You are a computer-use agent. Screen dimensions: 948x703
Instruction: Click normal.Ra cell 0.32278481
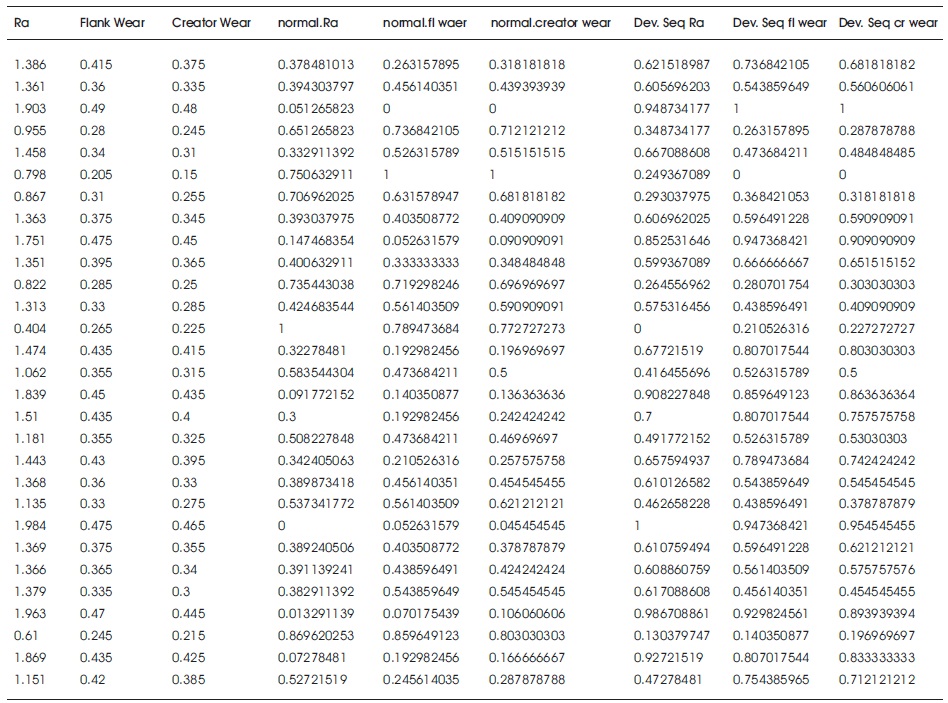click(x=313, y=351)
